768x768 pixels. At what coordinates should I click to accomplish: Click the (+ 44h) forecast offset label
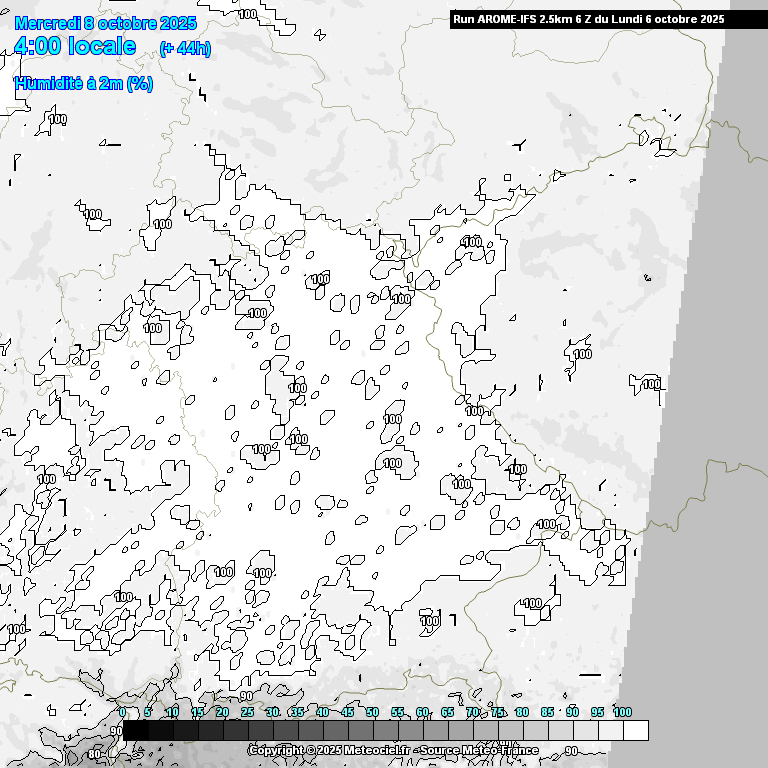tap(185, 49)
